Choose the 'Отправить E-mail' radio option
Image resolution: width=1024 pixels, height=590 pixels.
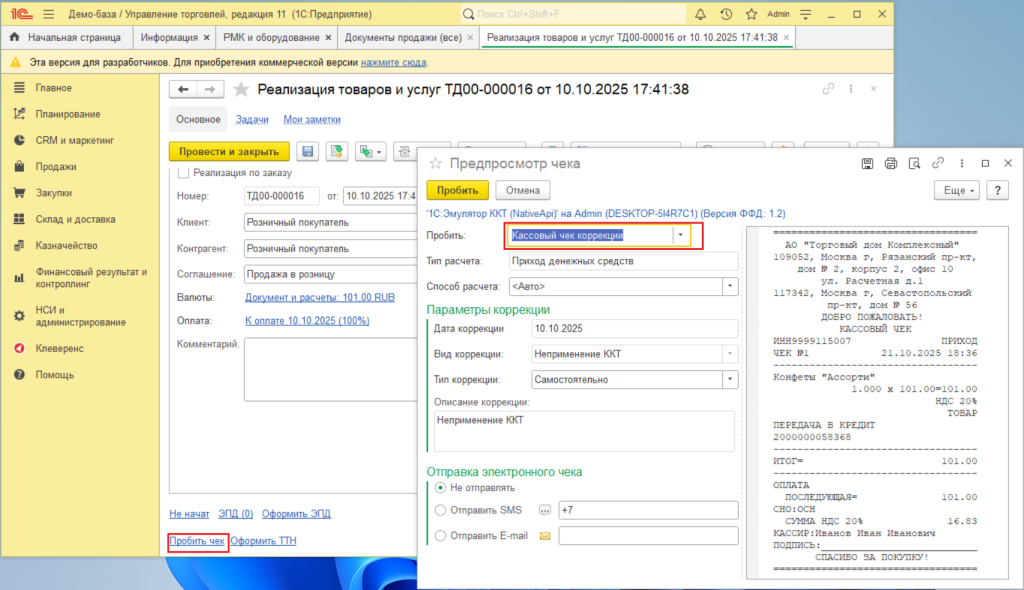(441, 536)
